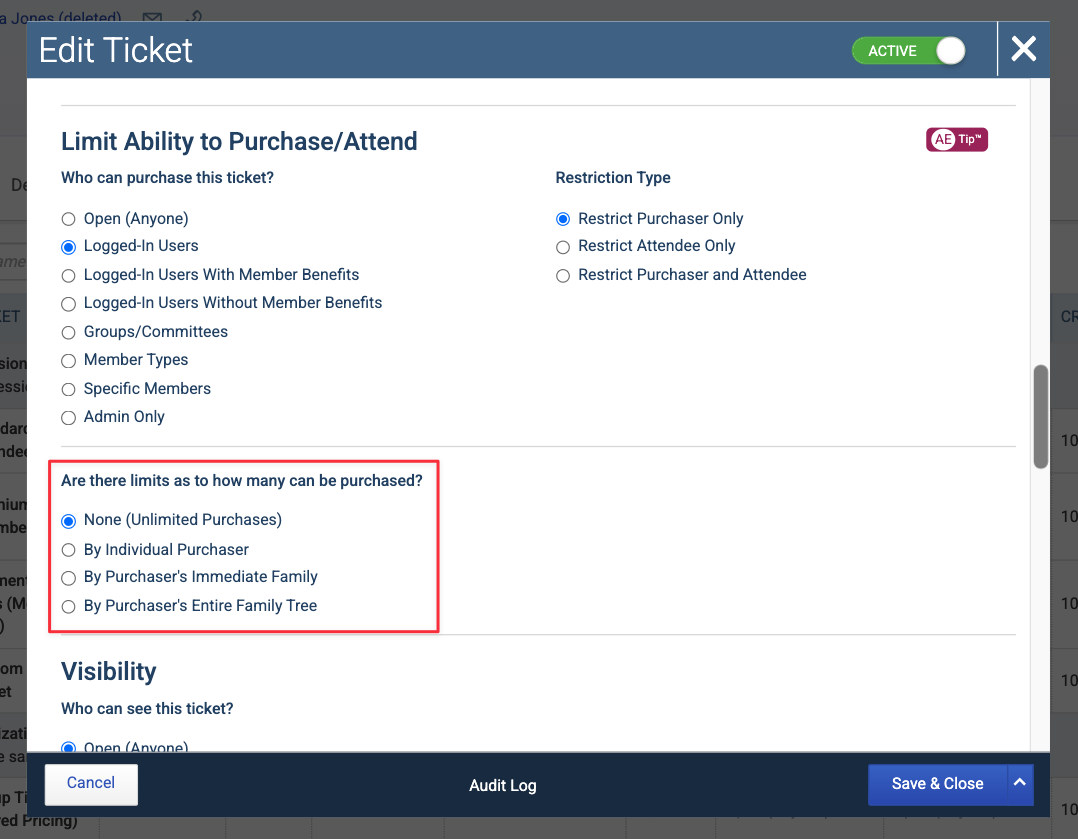Screen dimensions: 1078x839
Task: Close the Edit Ticket dialog
Action: pos(1023,49)
